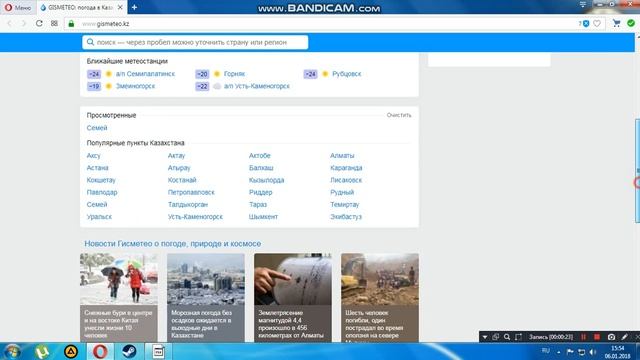
Task: Open the Opera Меню button
Action: pos(18,7)
